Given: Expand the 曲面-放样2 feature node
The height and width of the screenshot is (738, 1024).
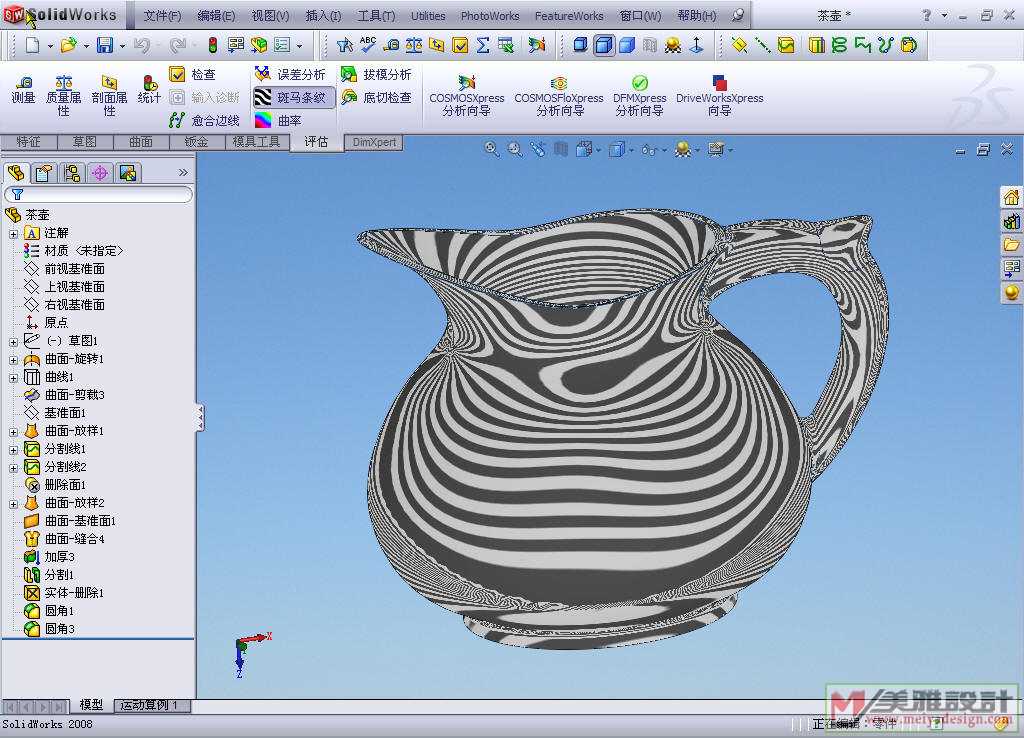Looking at the screenshot, I should 13,503.
